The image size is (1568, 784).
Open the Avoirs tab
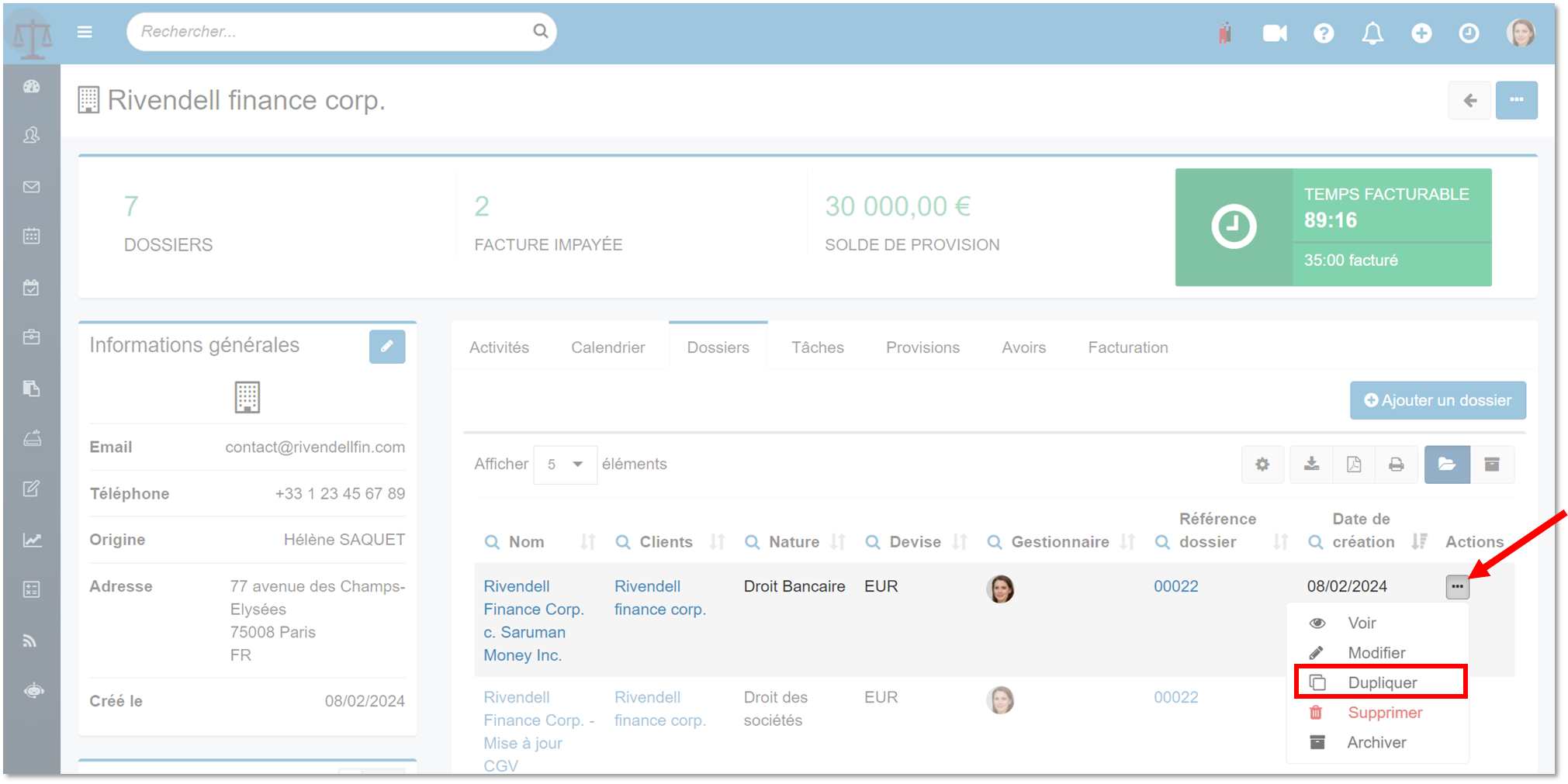pyautogui.click(x=1024, y=347)
